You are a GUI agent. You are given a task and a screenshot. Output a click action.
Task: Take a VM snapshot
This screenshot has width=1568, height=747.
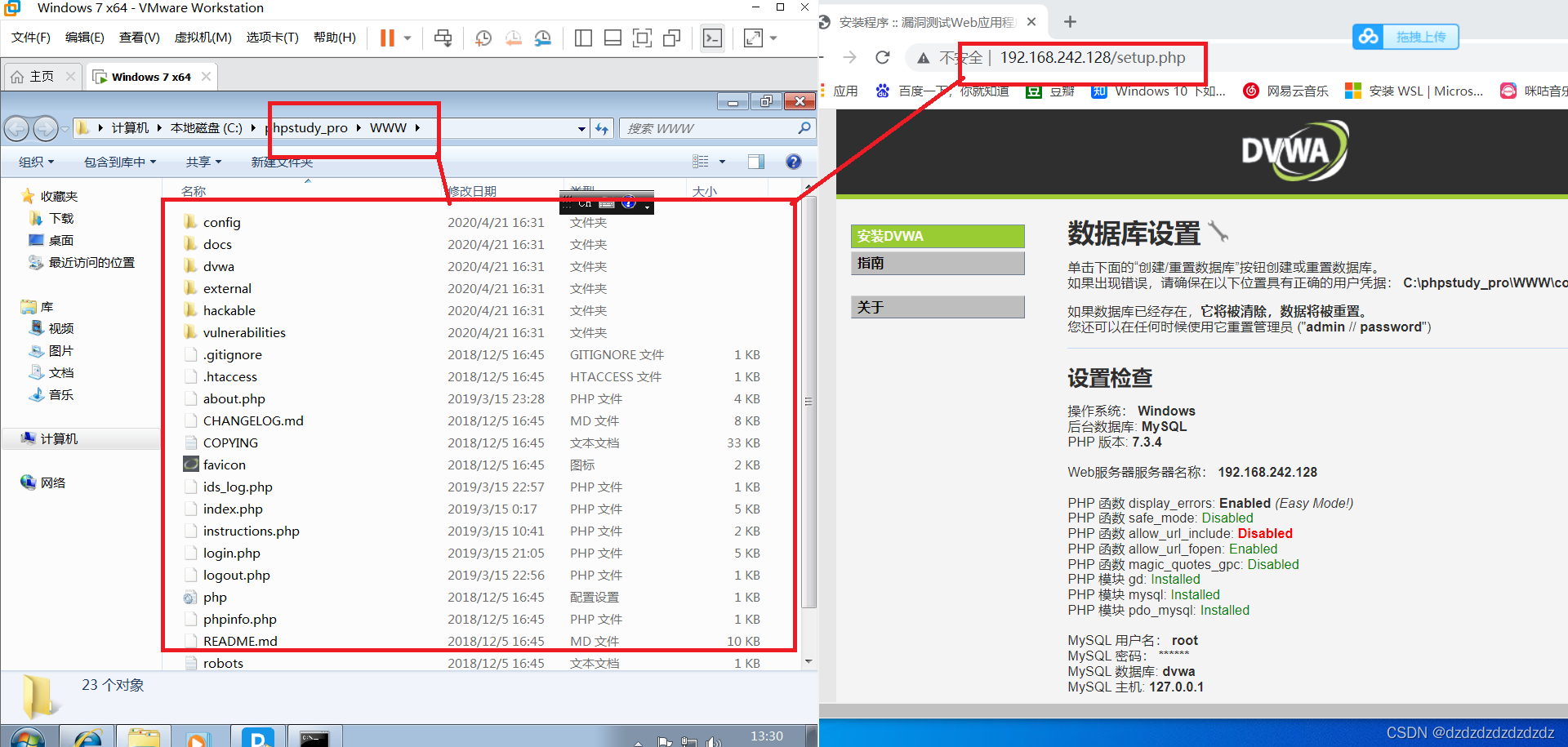tap(483, 38)
